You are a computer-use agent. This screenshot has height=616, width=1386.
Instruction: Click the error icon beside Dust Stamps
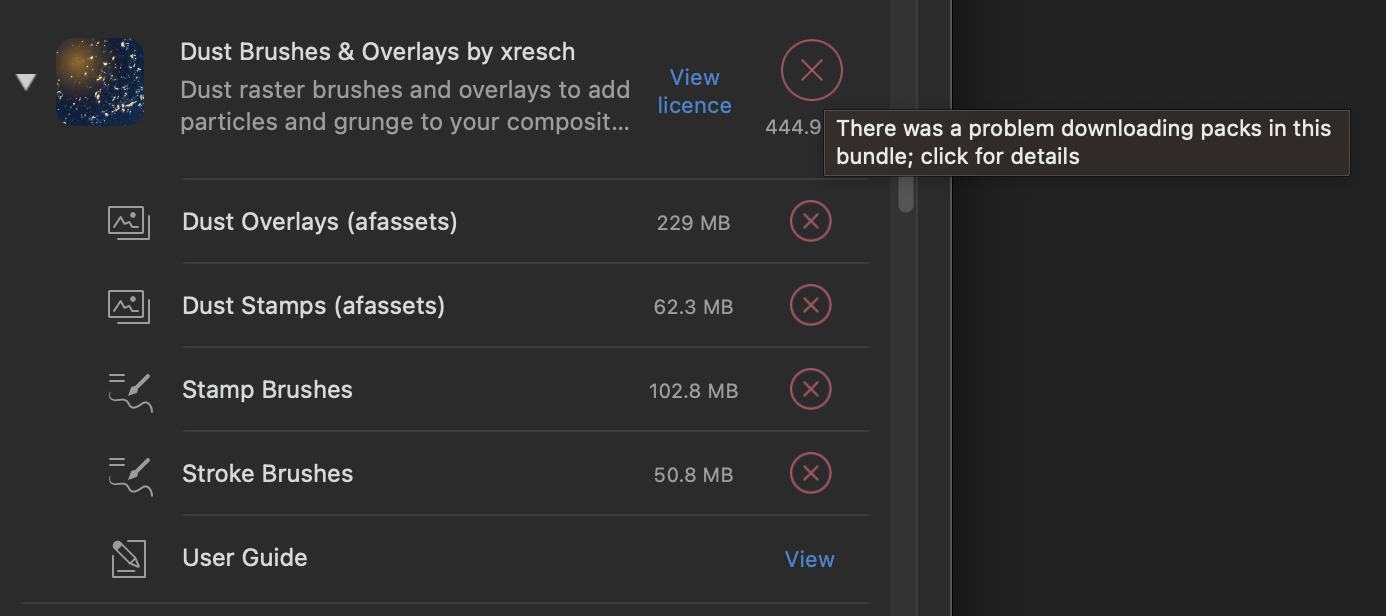[810, 306]
